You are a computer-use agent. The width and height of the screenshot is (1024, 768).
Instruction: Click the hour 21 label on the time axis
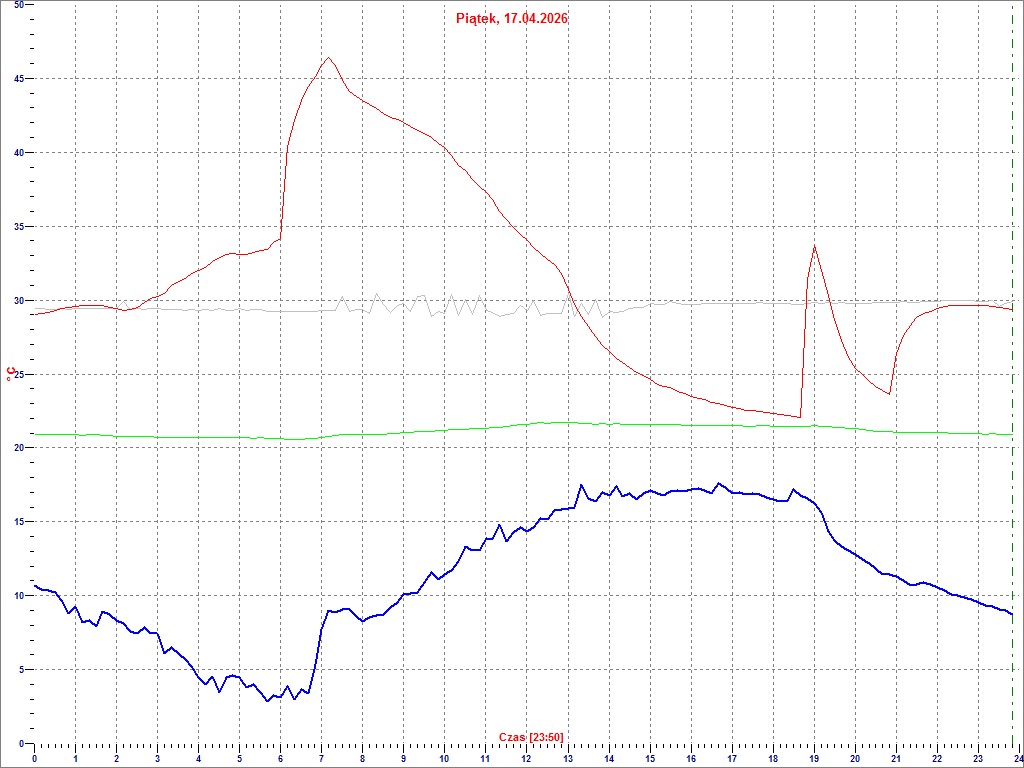point(896,759)
